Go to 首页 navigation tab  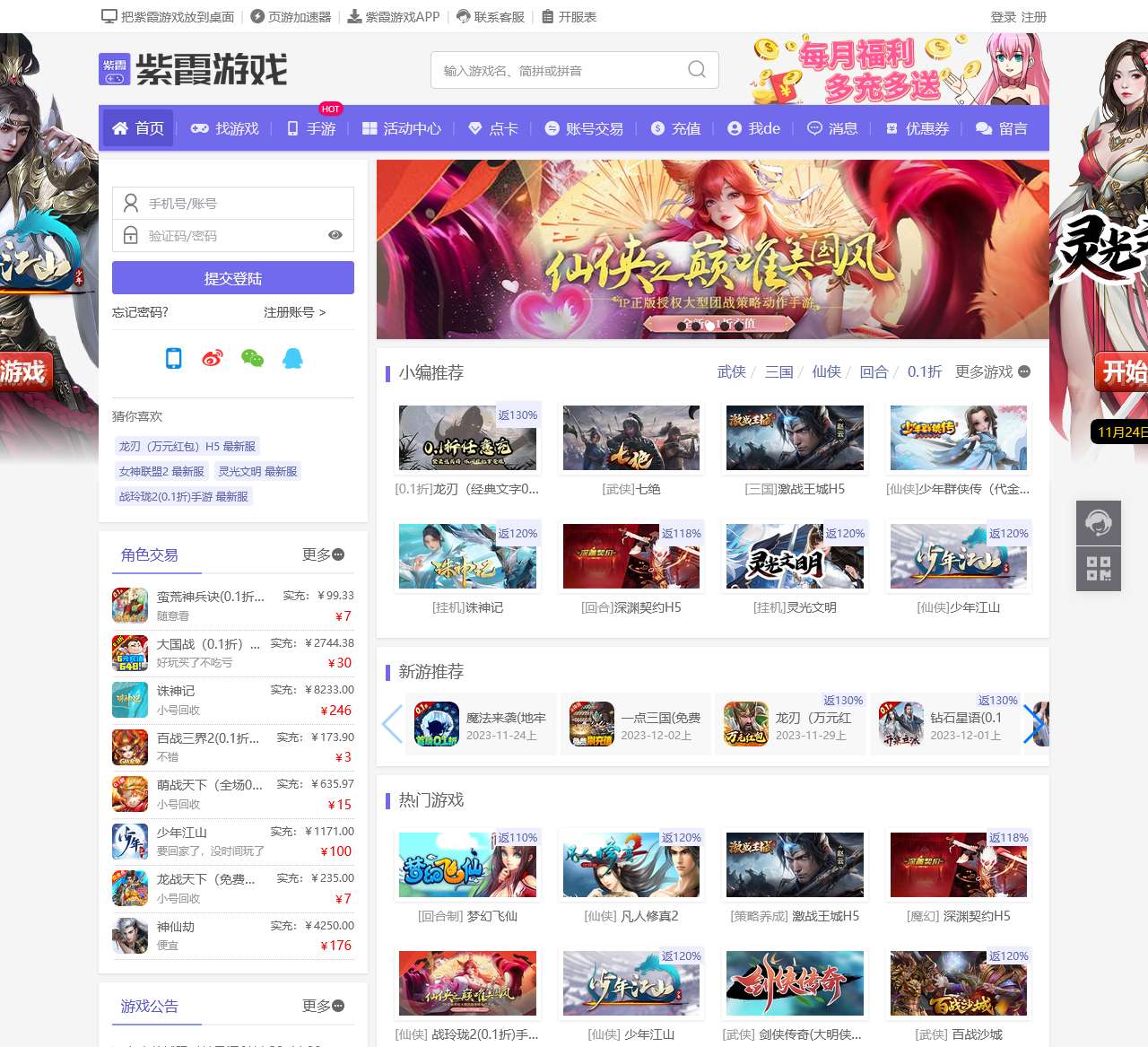pos(138,128)
